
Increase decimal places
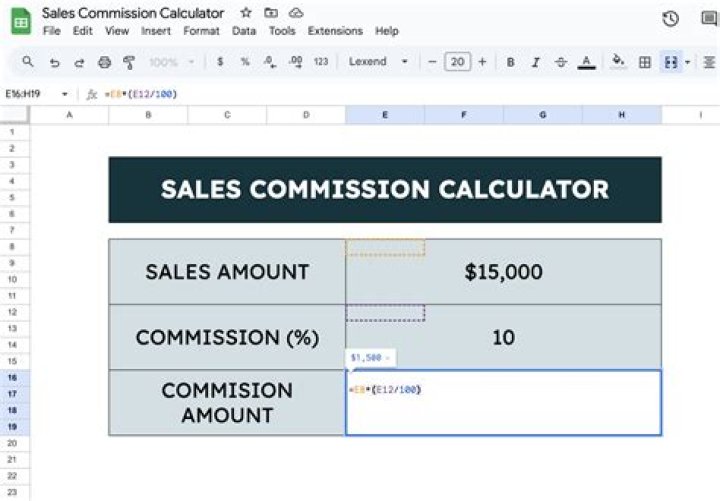coord(296,62)
